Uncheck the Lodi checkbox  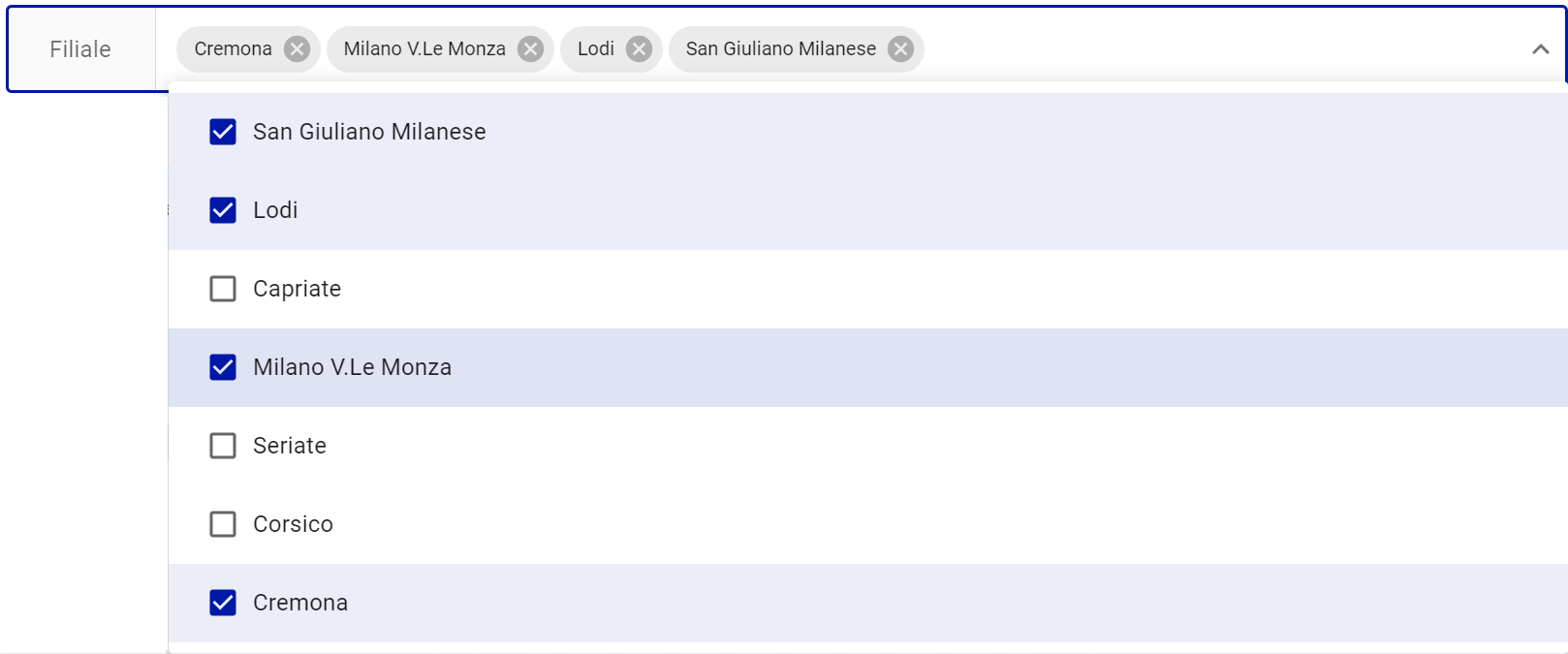223,210
